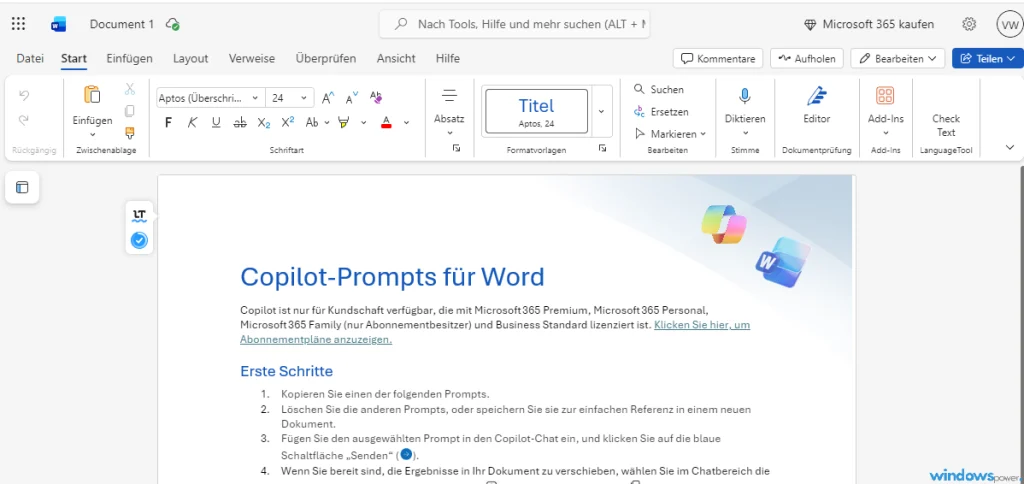Click the blue checkmark status badge
The height and width of the screenshot is (484, 1024).
coord(139,240)
